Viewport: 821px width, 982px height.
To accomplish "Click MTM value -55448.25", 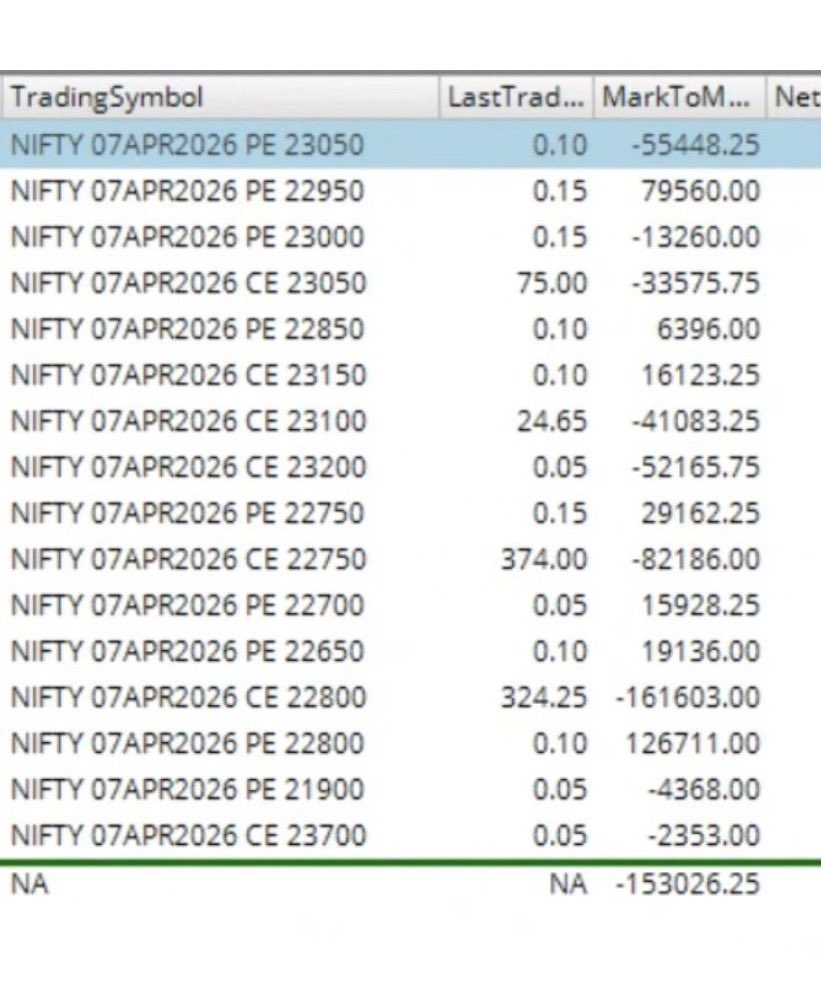I will [x=695, y=145].
